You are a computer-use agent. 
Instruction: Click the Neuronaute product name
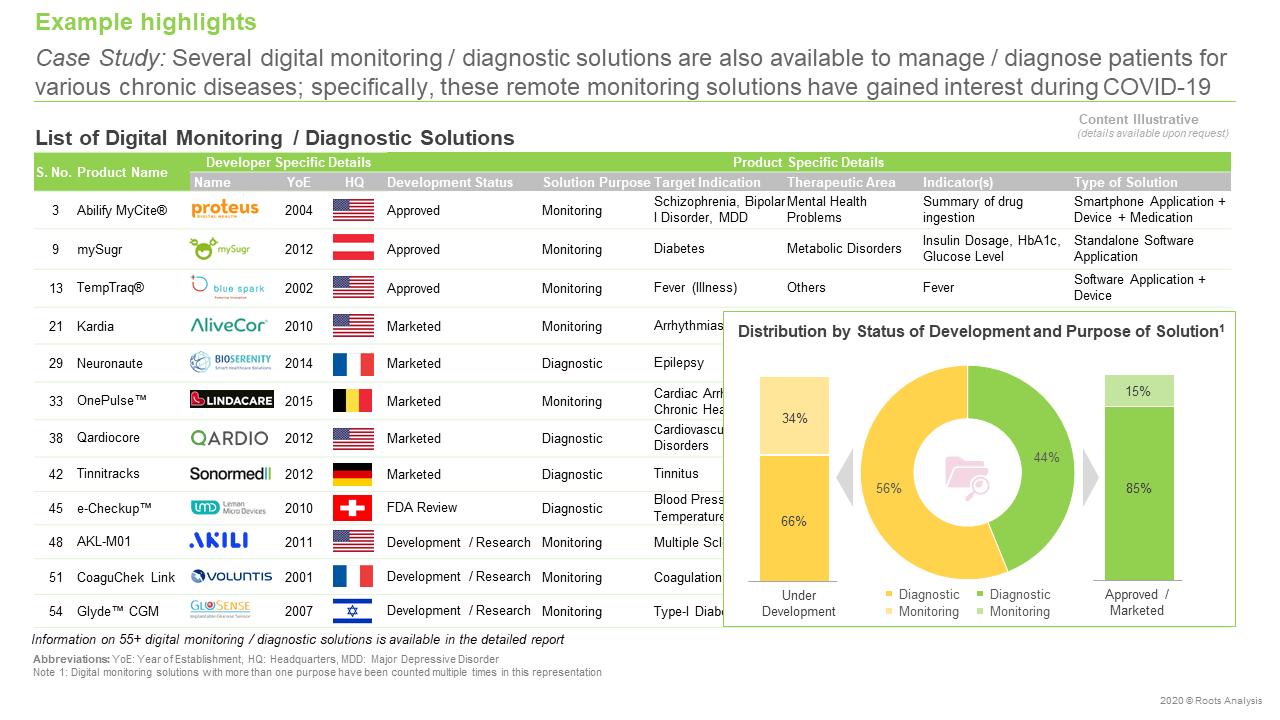[x=109, y=363]
